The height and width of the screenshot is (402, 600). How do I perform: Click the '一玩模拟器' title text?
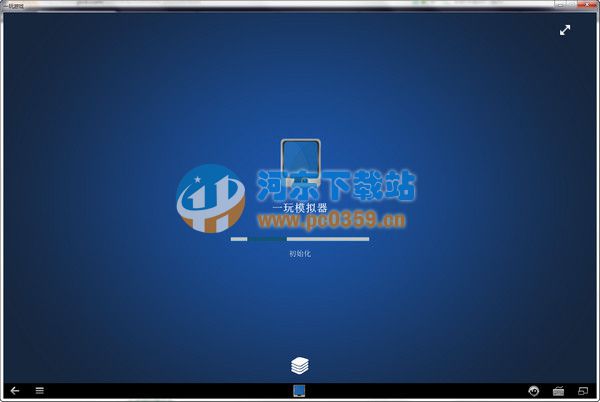[x=300, y=208]
